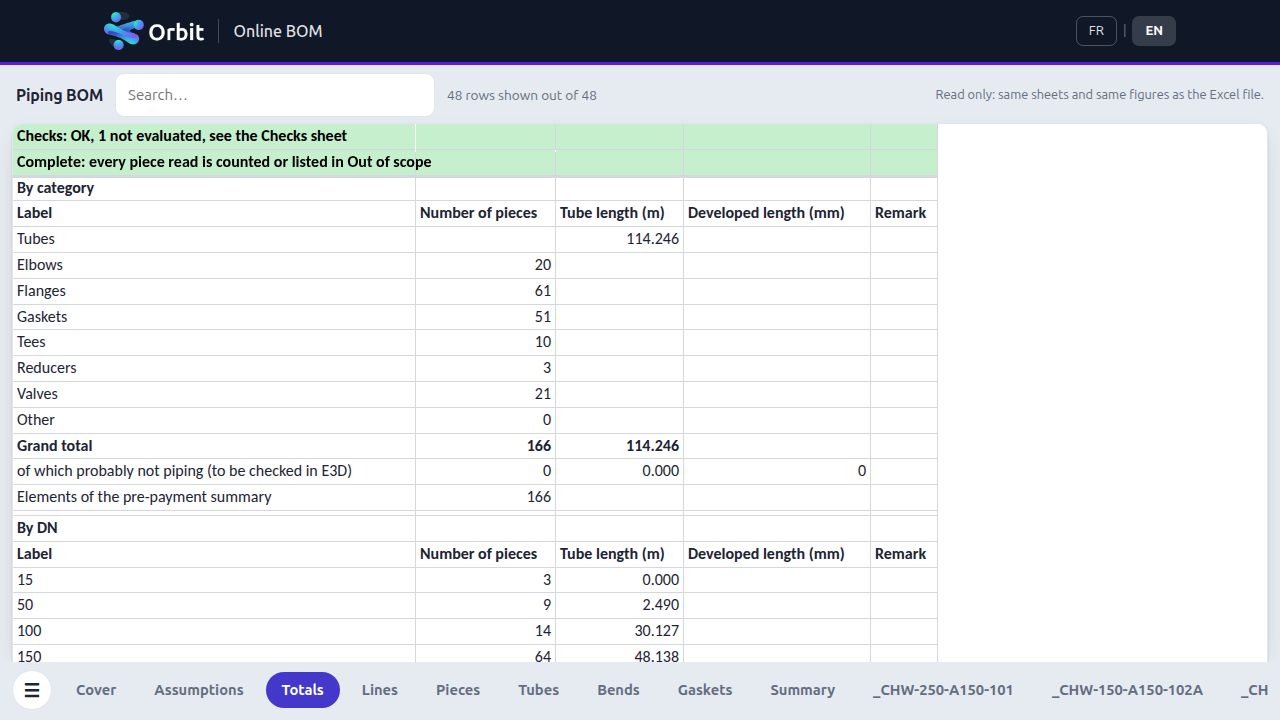Click By DN 'Tube length (m)' header
1280x720 pixels.
[612, 554]
